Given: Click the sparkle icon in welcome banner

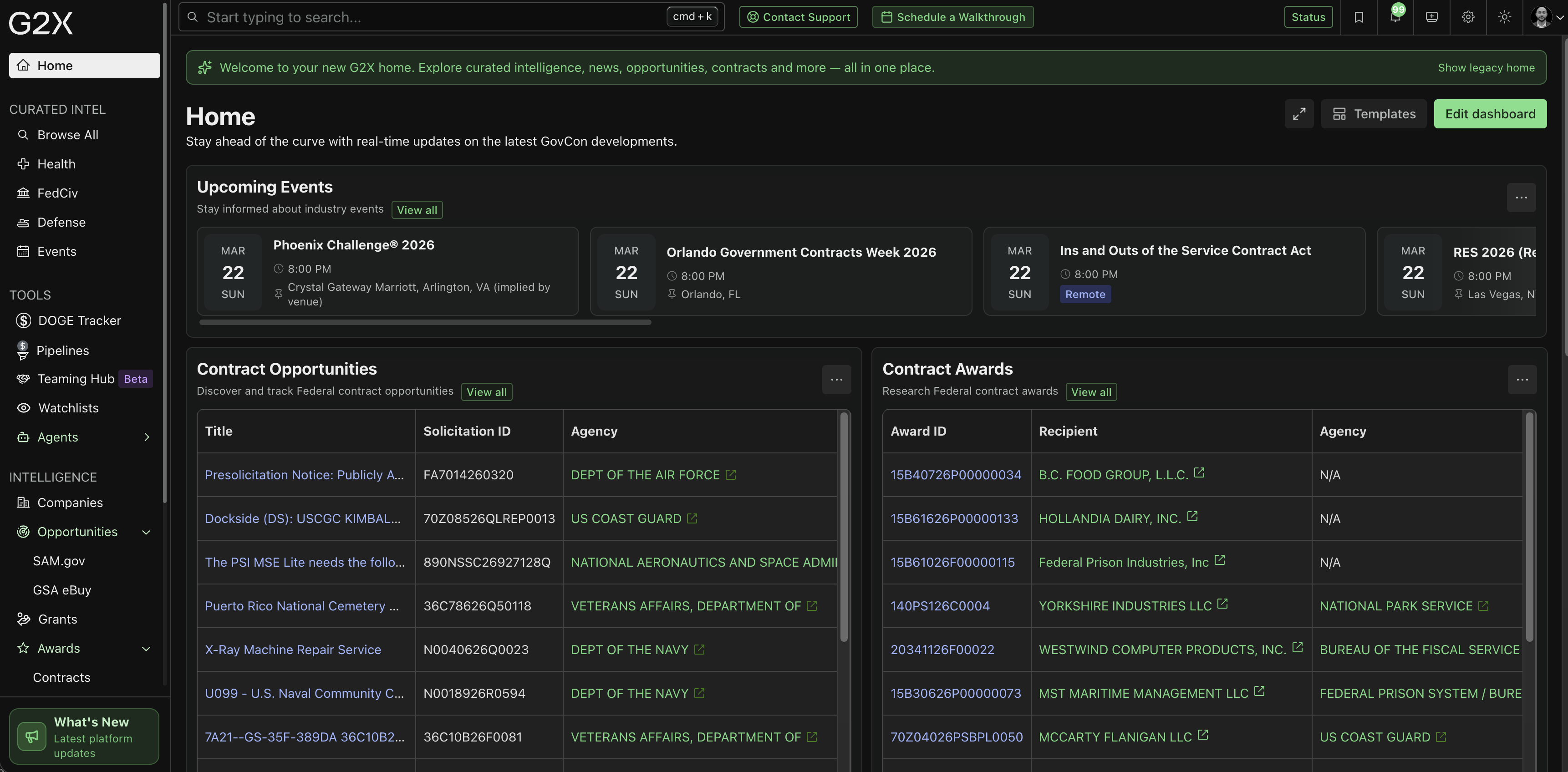Looking at the screenshot, I should (x=204, y=67).
